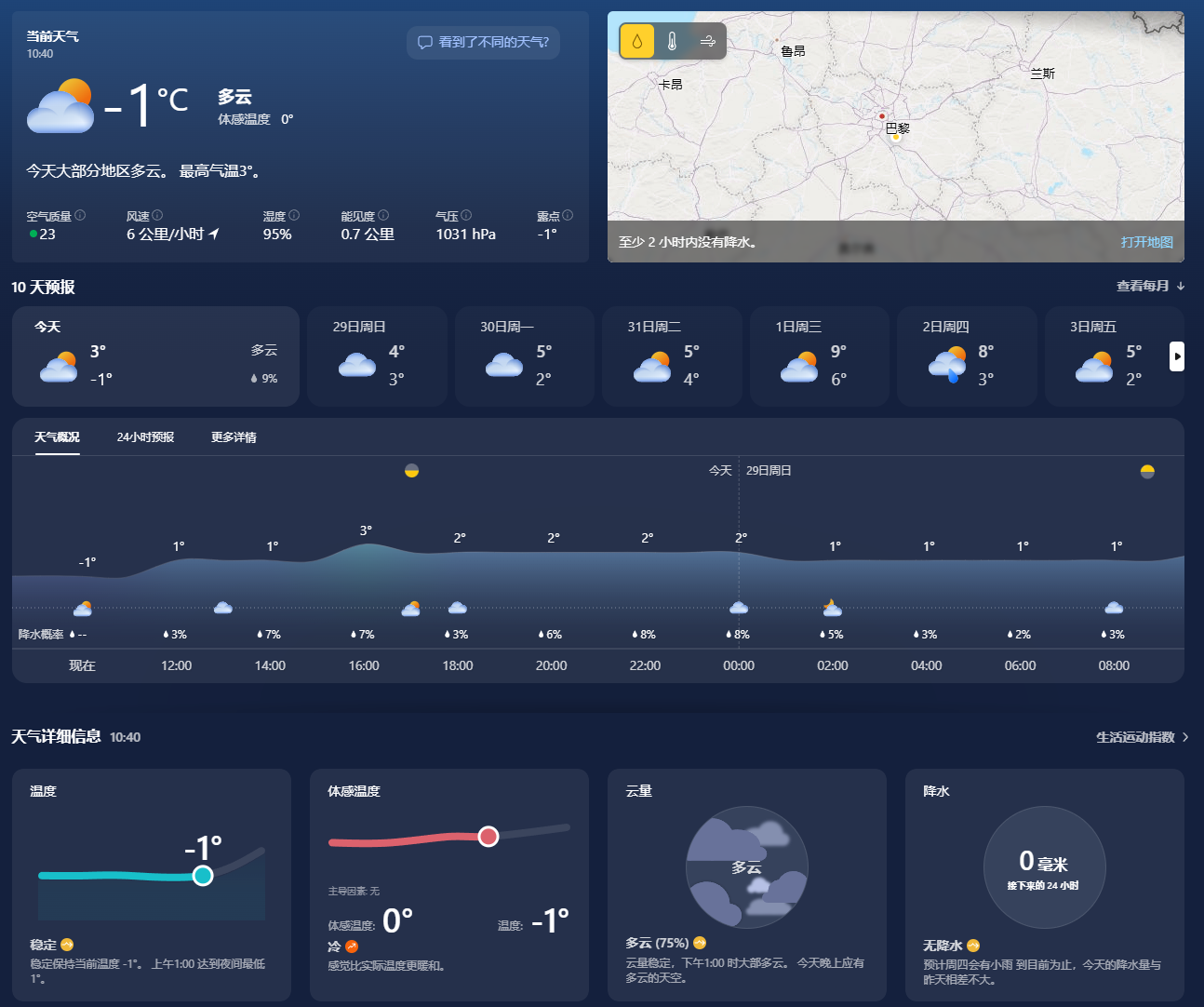Click the cloud icon at 00:00
Screen dimensions: 1204x1007
pos(739,608)
